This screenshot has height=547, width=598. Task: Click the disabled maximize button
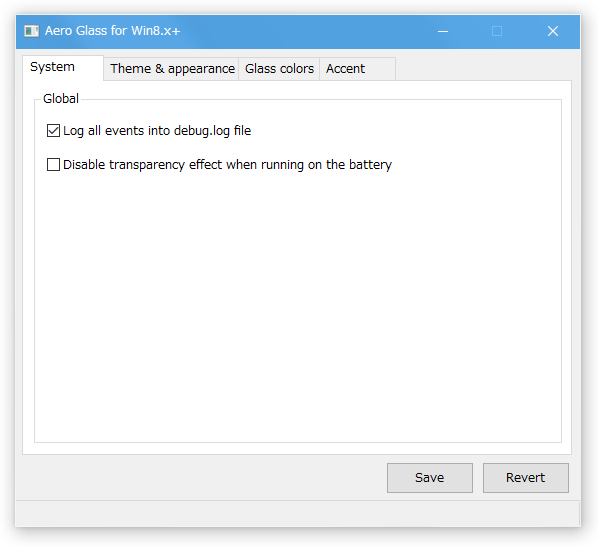click(497, 31)
